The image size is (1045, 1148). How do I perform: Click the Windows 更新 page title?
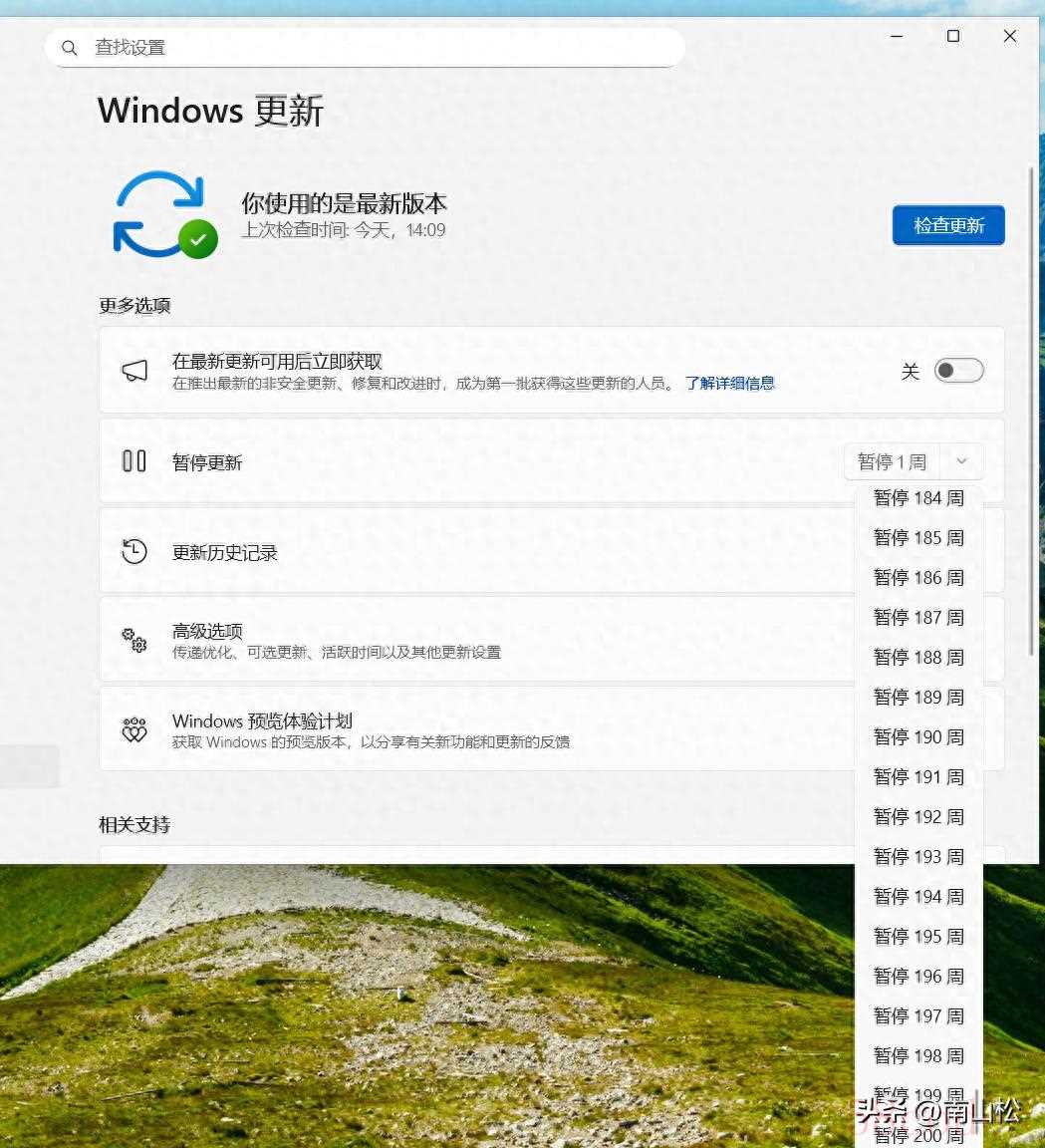tap(211, 112)
